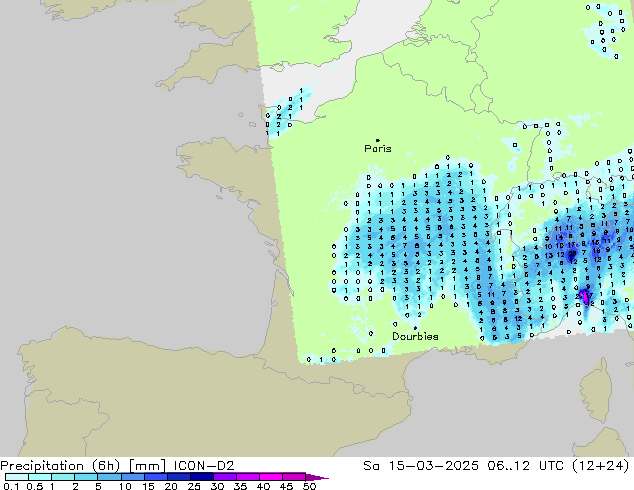Screen dimensions: 634x490
Task: Pick the legend swatch between 45 and 50
Action: click(294, 477)
